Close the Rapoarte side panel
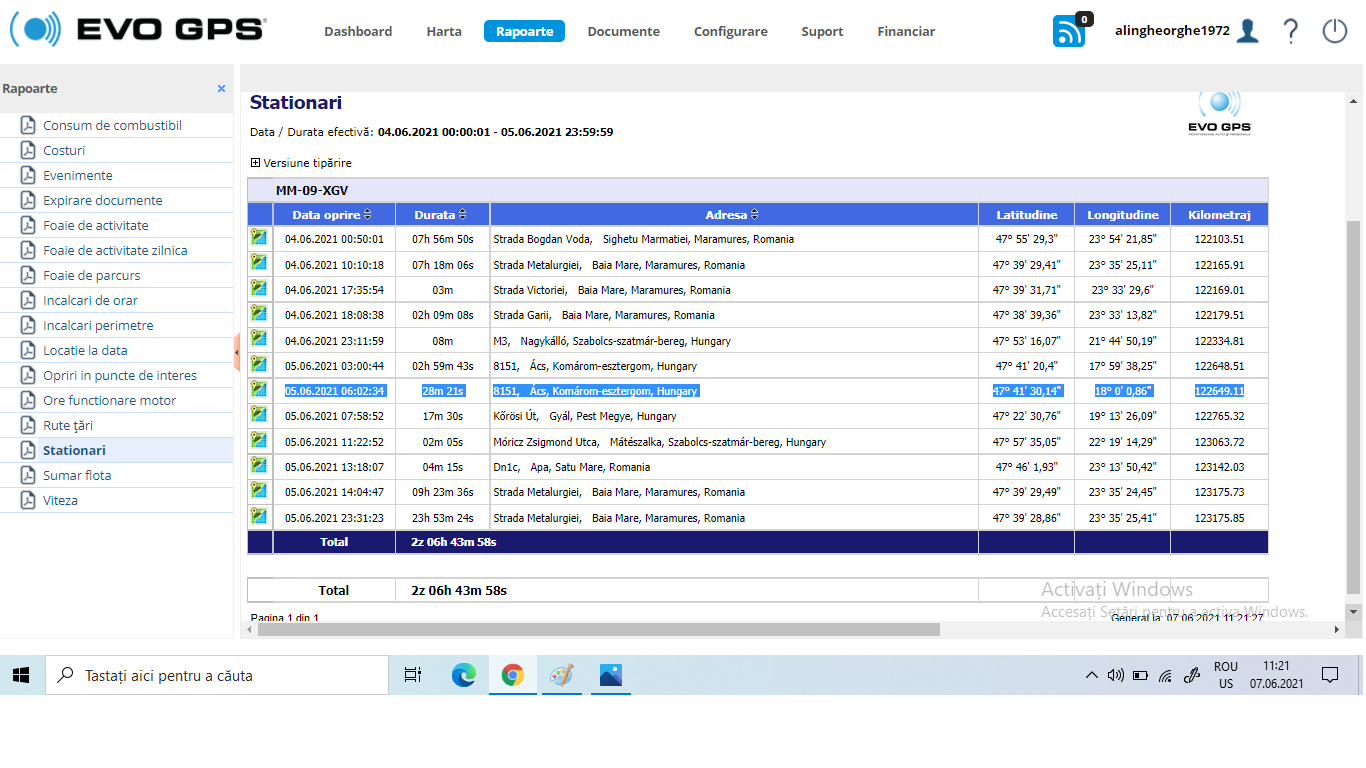The width and height of the screenshot is (1366, 768). (x=221, y=89)
